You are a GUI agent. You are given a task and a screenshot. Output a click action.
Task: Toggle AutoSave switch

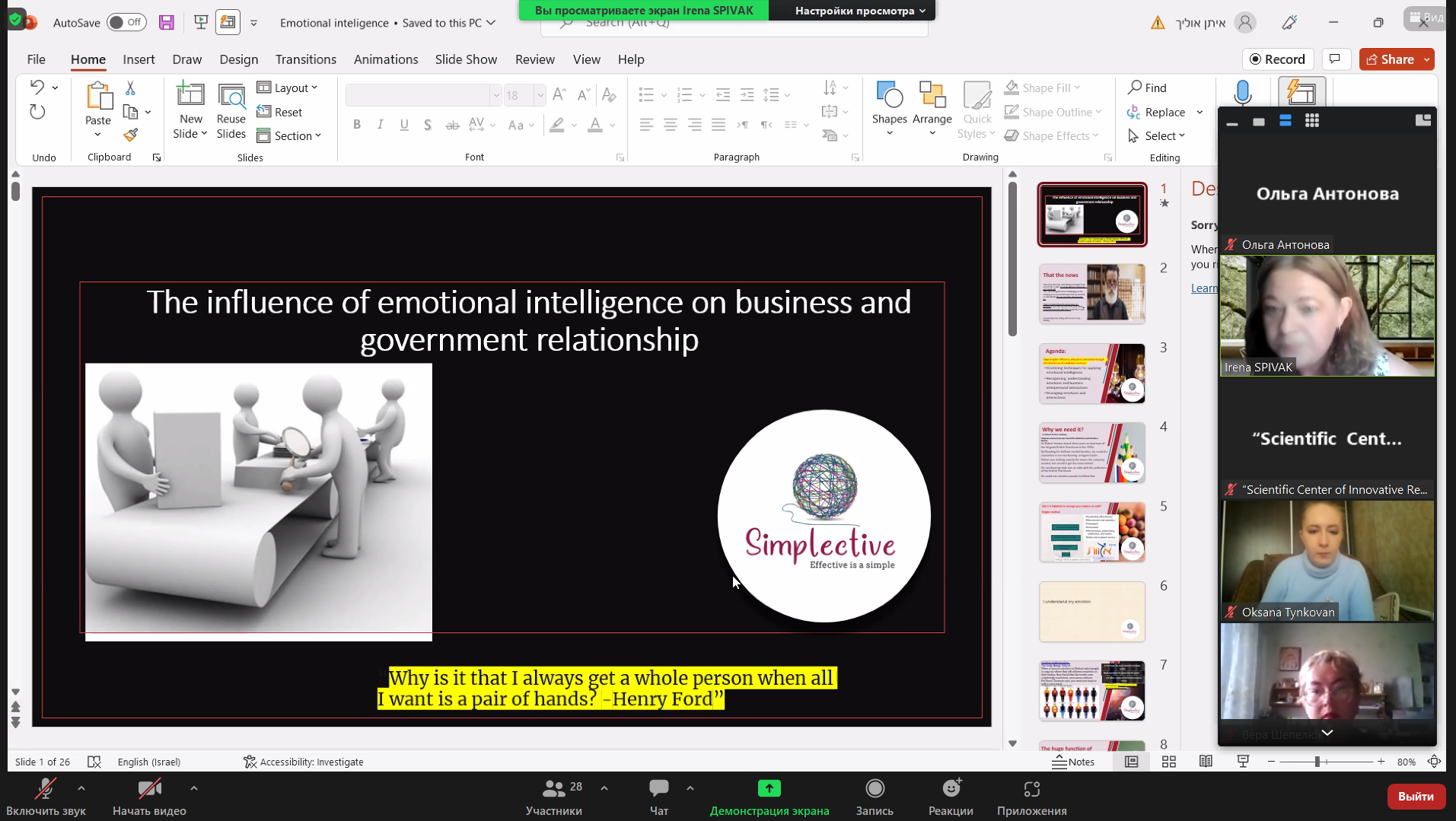[126, 23]
